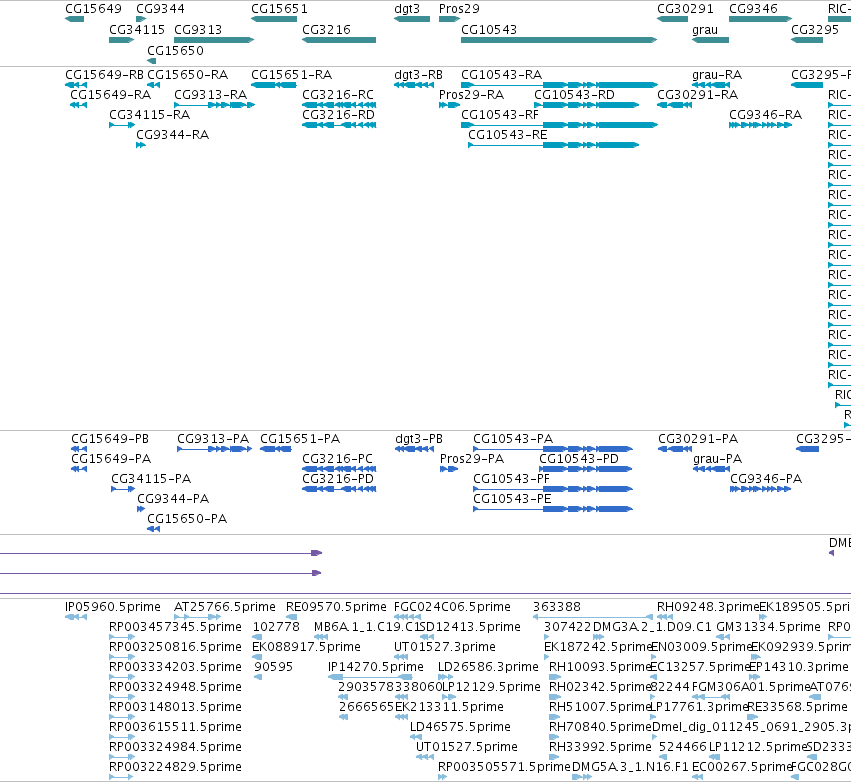Click transcript CG10543-RE
The width and height of the screenshot is (851, 782).
(554, 145)
